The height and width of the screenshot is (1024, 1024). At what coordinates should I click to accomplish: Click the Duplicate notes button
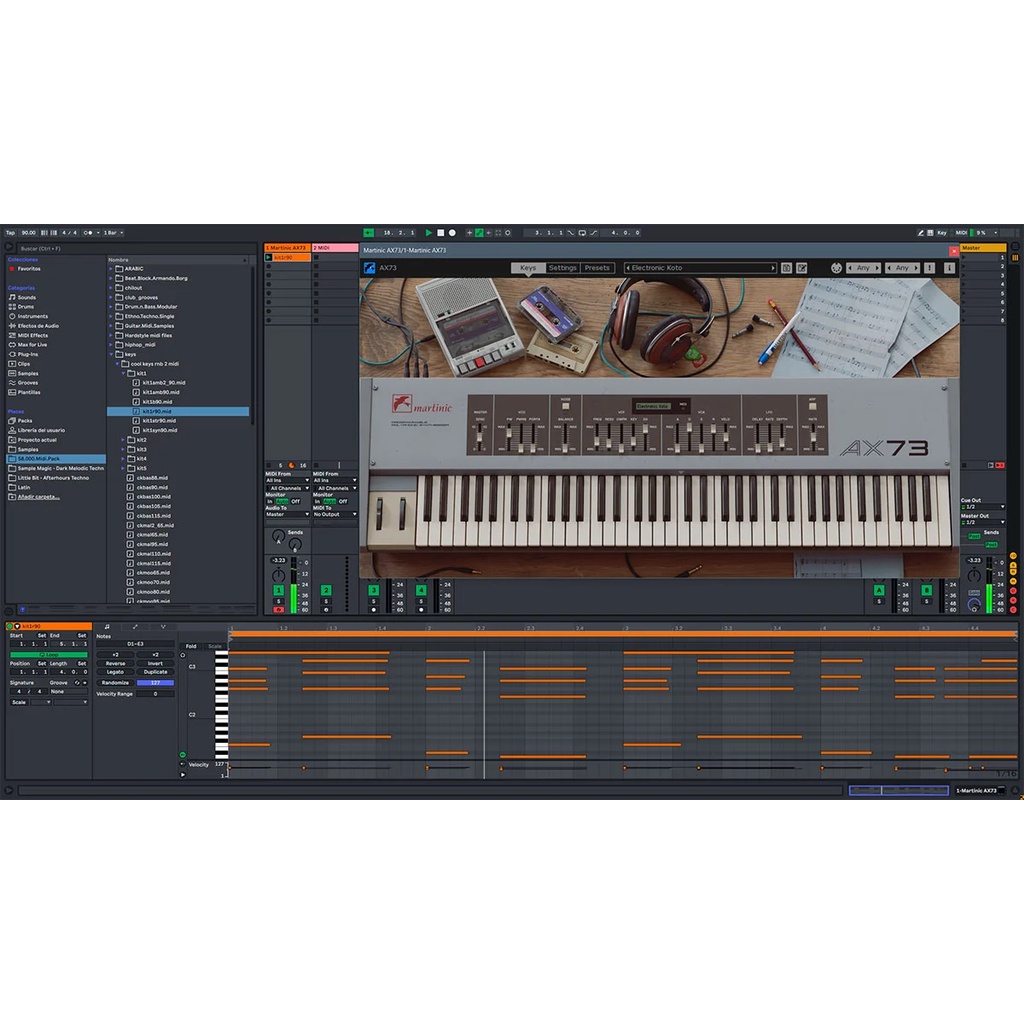[x=155, y=672]
